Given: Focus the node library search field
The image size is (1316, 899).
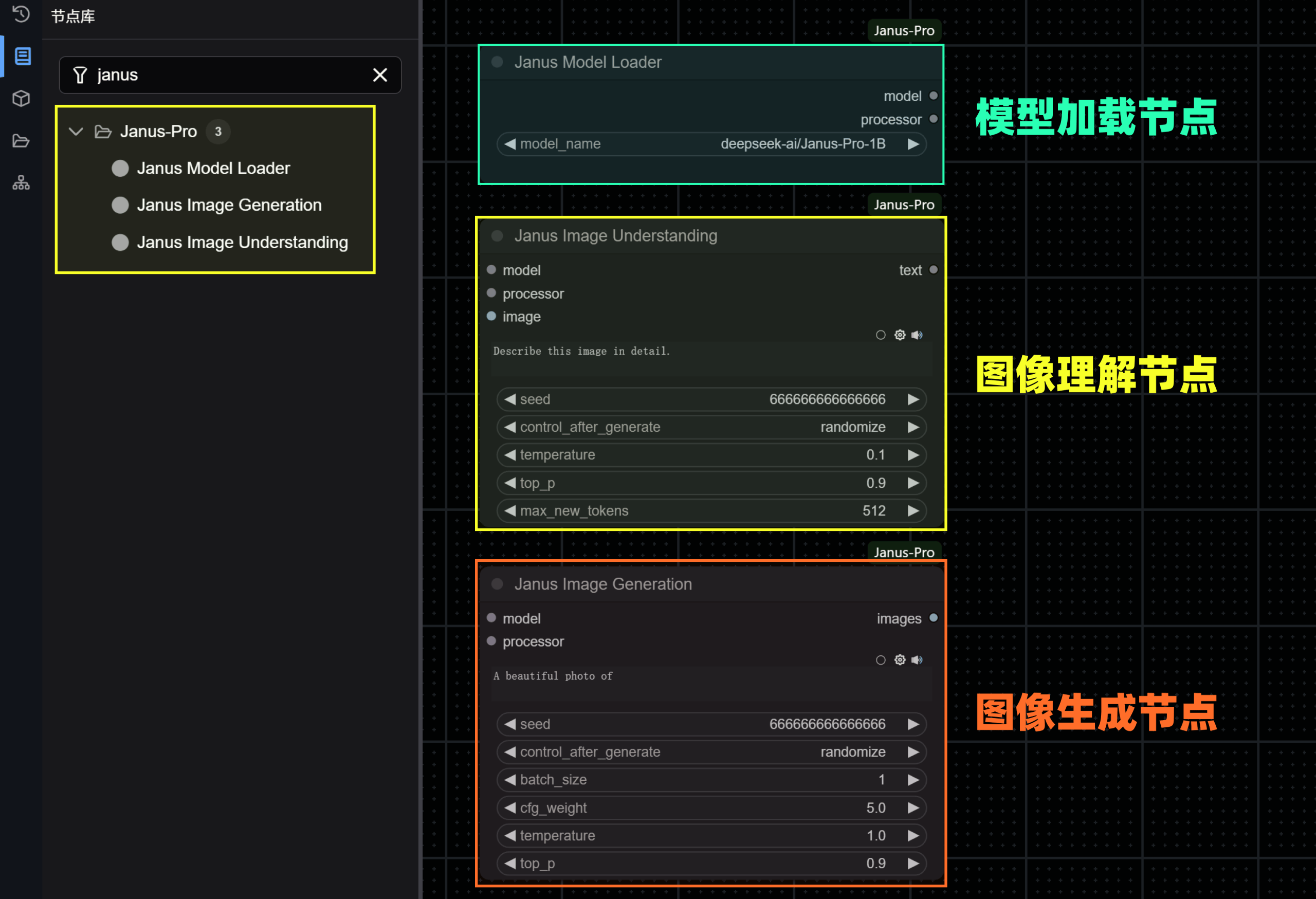Looking at the screenshot, I should [230, 75].
